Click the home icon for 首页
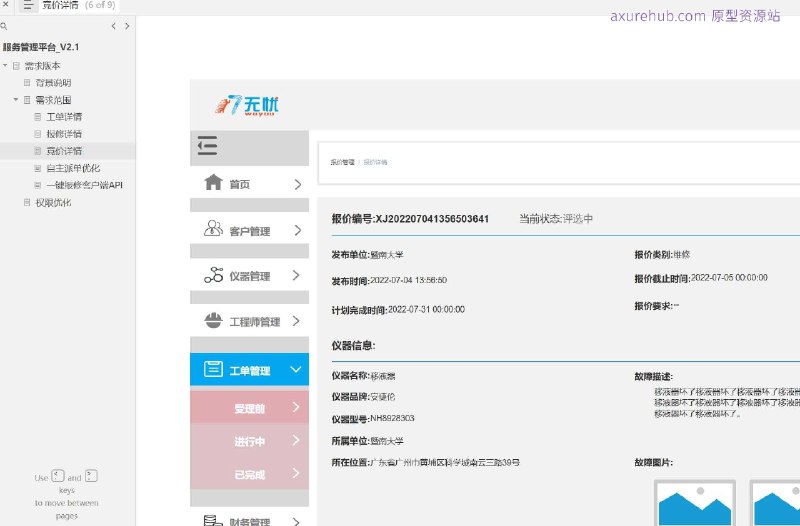Screen dimensions: 800x526 coord(213,182)
